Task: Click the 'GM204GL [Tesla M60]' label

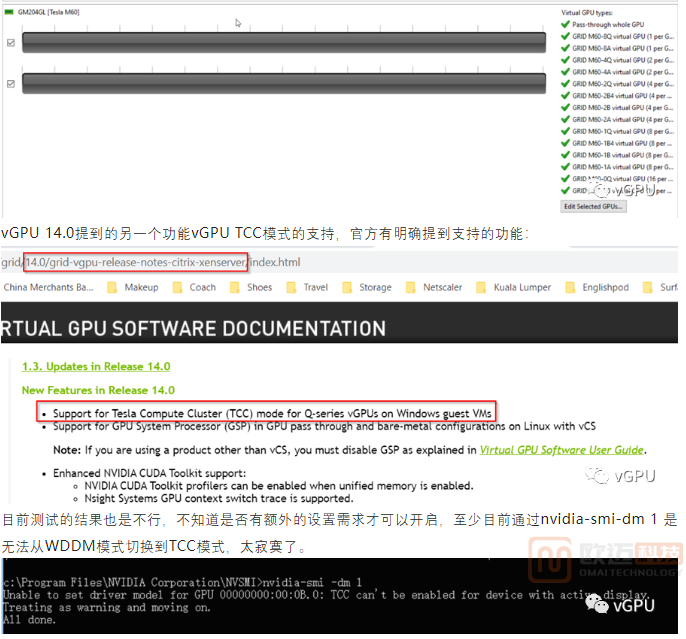Action: (x=49, y=12)
